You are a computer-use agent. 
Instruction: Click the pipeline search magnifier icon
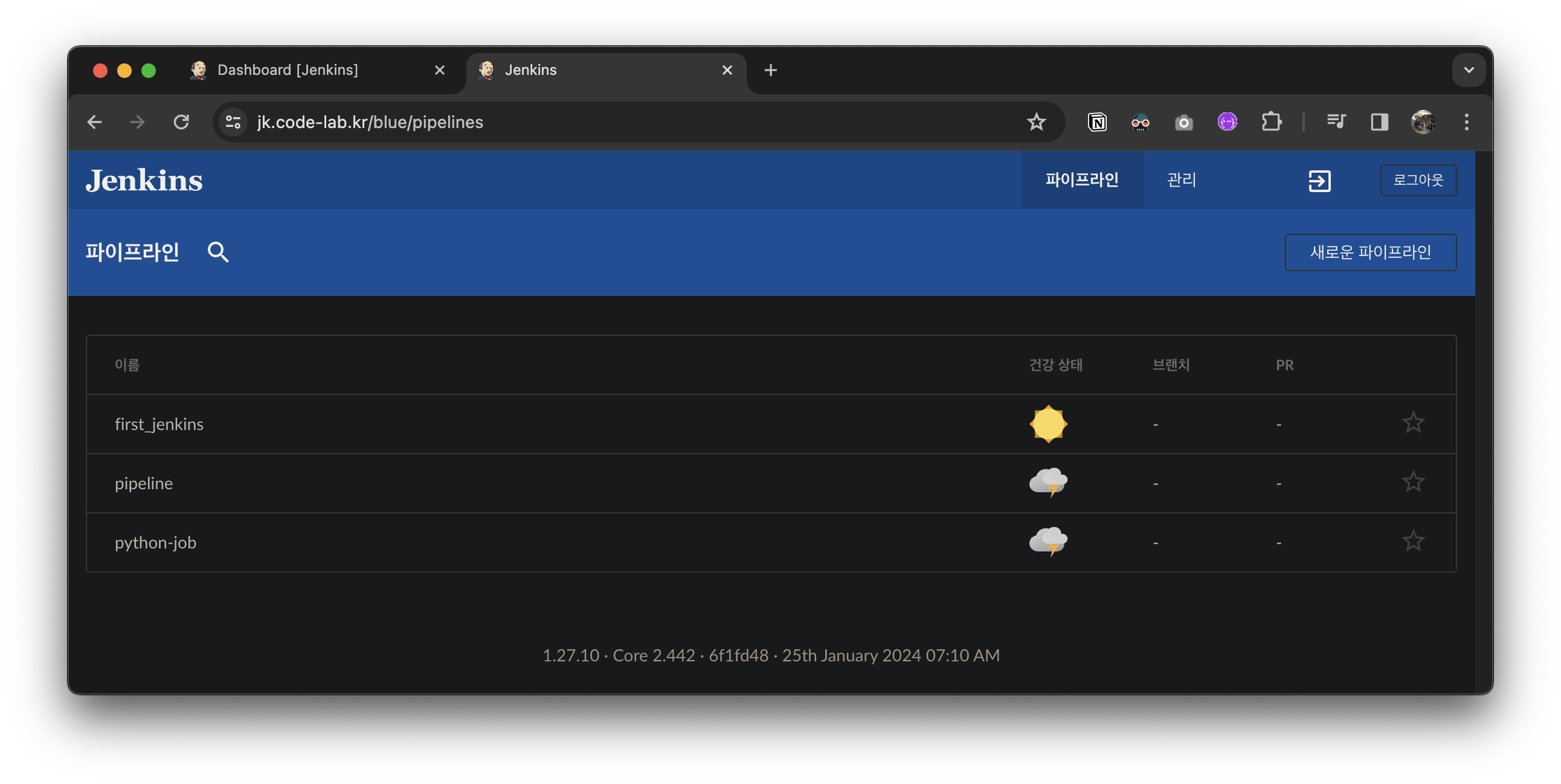(x=218, y=252)
